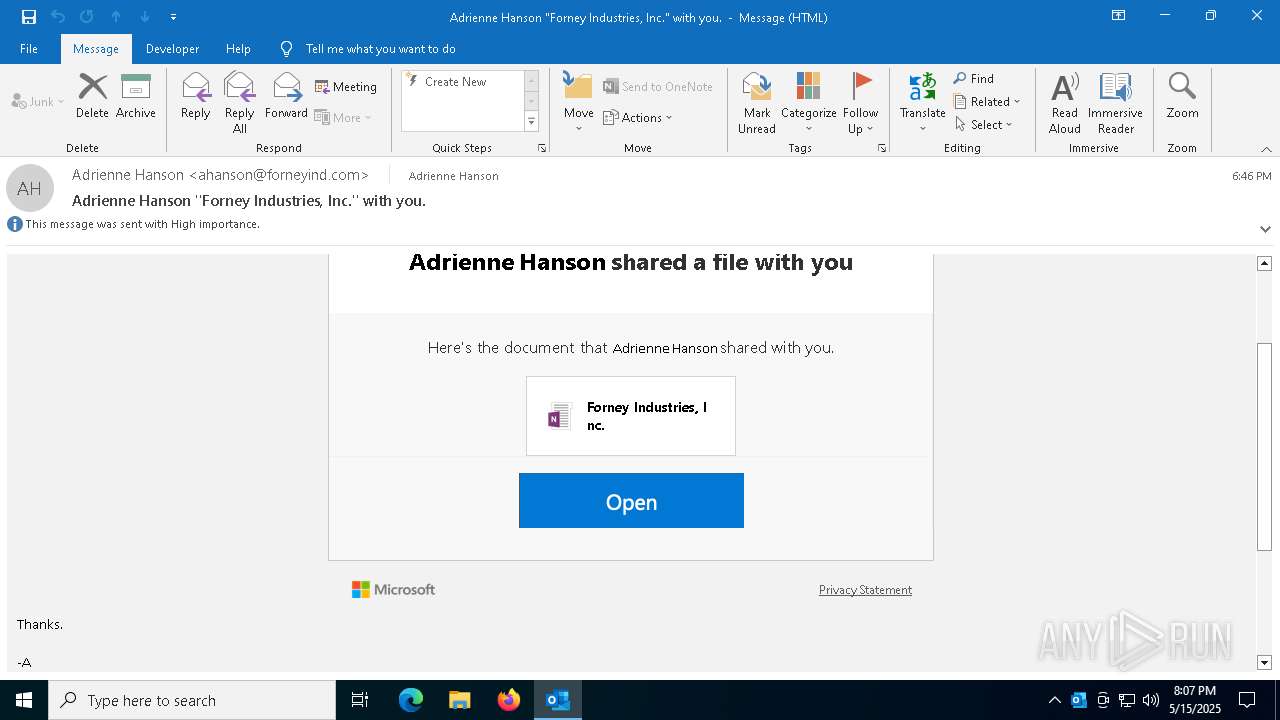Open Immersive Reader
This screenshot has width=1280, height=720.
pyautogui.click(x=1116, y=102)
